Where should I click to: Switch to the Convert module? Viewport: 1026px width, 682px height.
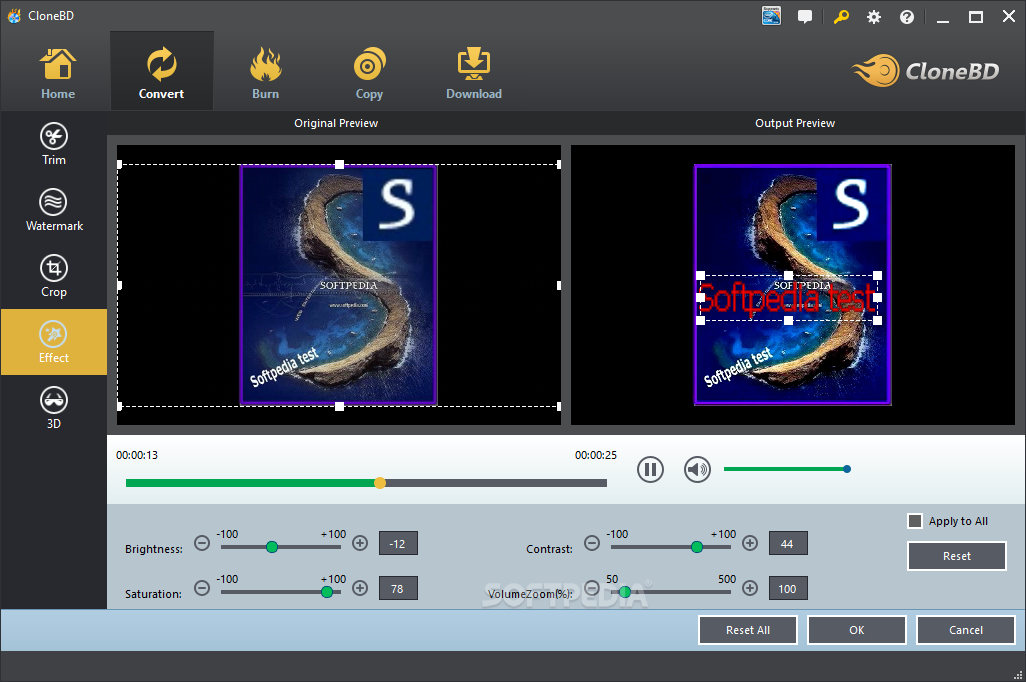click(x=162, y=71)
